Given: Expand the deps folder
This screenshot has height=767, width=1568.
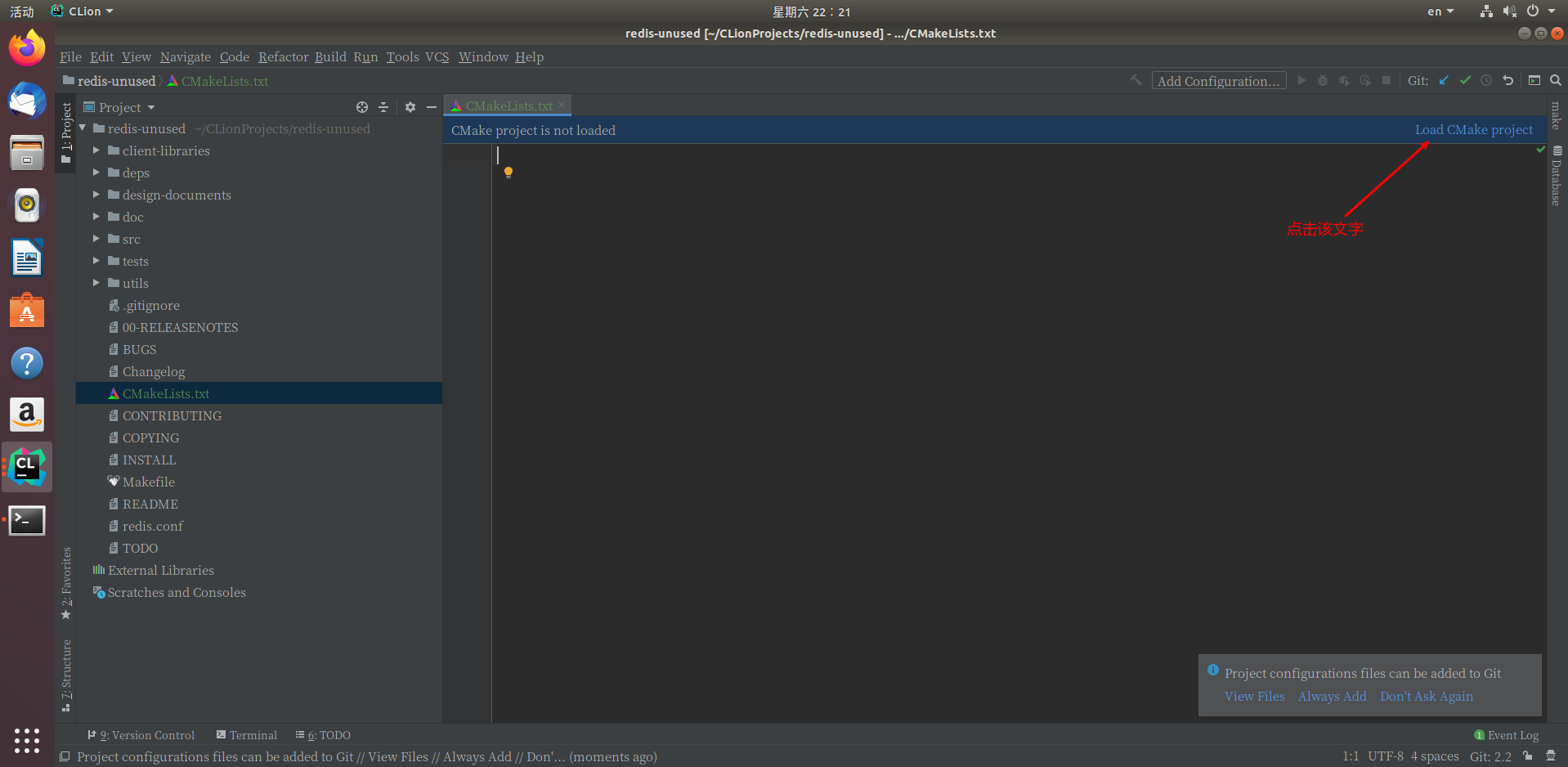Looking at the screenshot, I should (96, 173).
